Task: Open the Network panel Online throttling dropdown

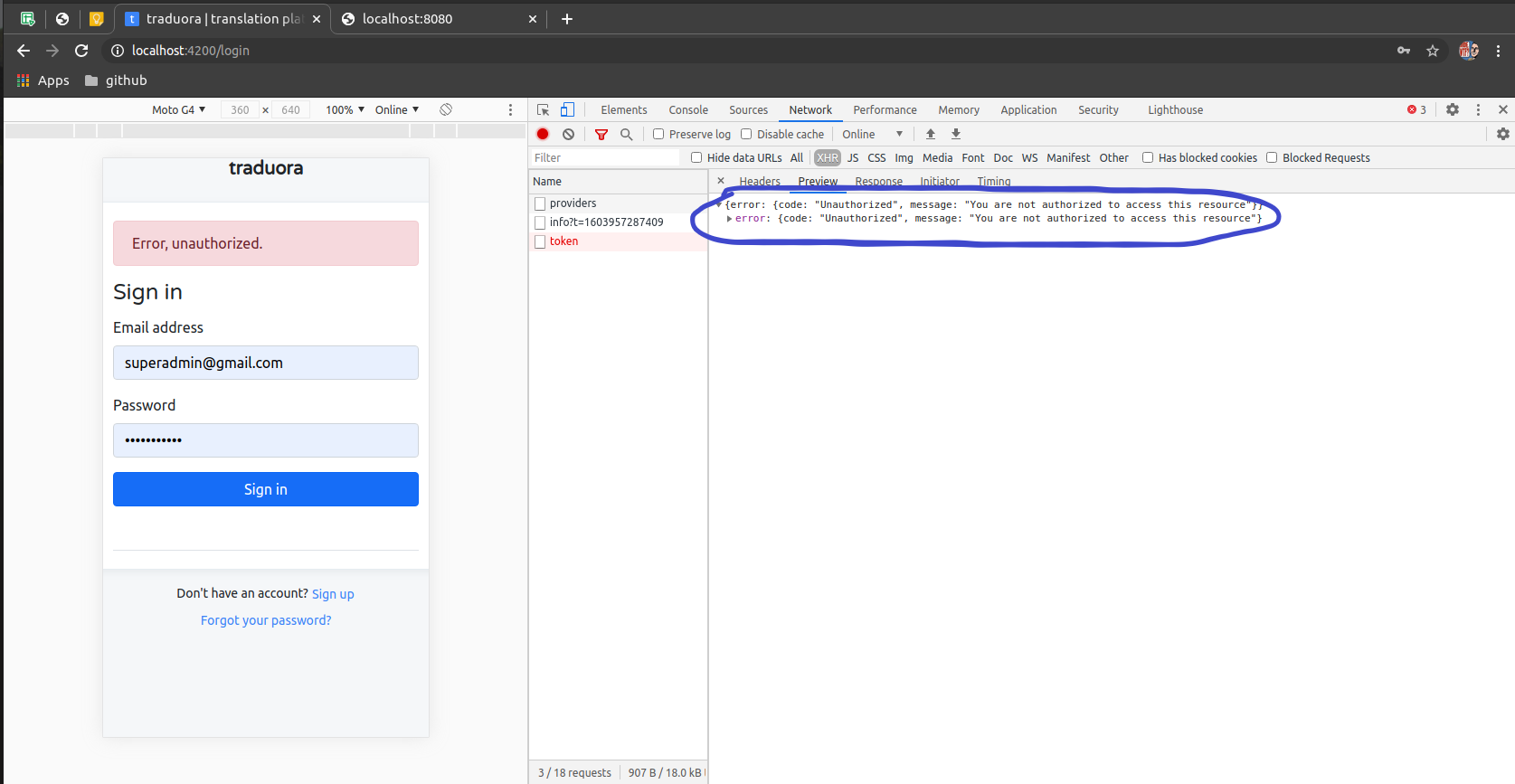Action: 873,134
